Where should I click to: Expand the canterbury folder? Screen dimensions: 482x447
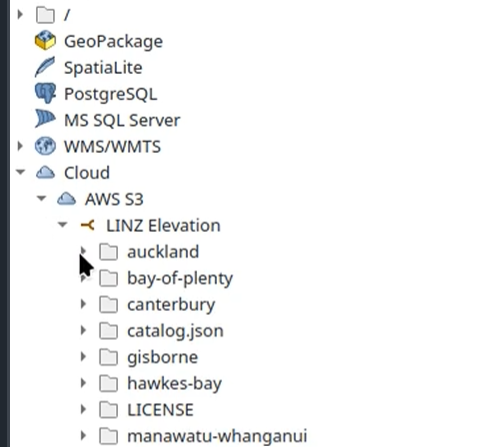[x=83, y=304]
